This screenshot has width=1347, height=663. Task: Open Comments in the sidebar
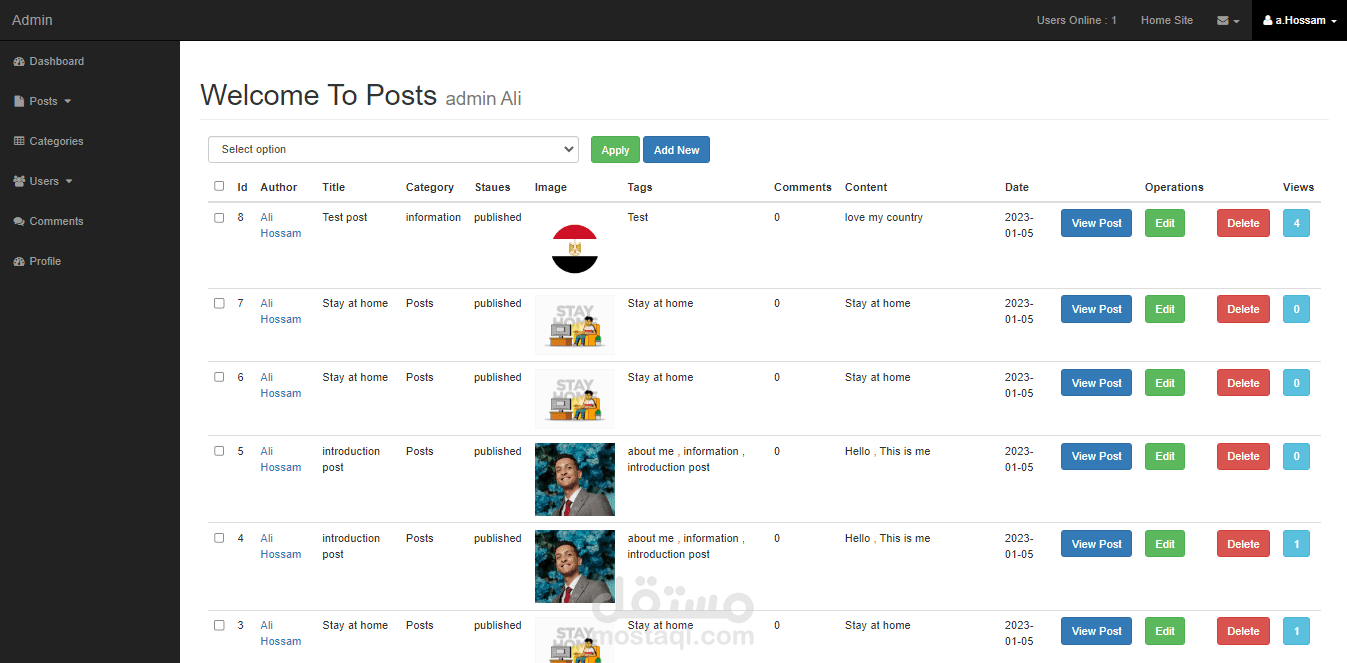click(x=48, y=221)
